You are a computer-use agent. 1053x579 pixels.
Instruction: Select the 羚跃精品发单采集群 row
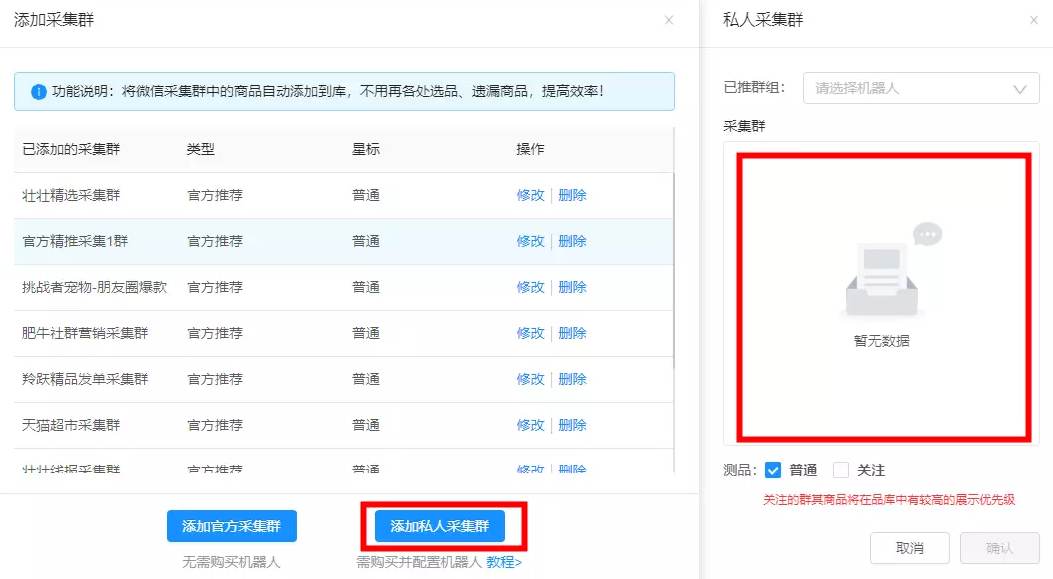click(x=85, y=379)
